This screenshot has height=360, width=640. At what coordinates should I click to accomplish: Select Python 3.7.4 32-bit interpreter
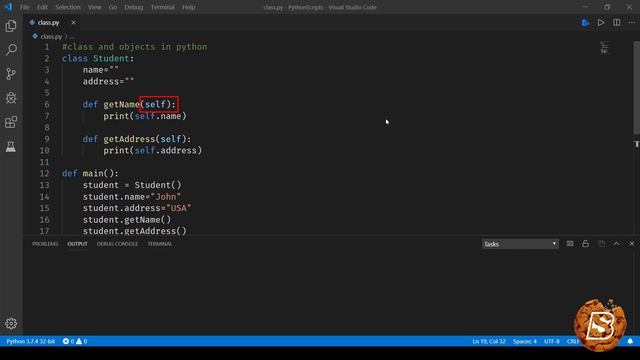click(31, 341)
